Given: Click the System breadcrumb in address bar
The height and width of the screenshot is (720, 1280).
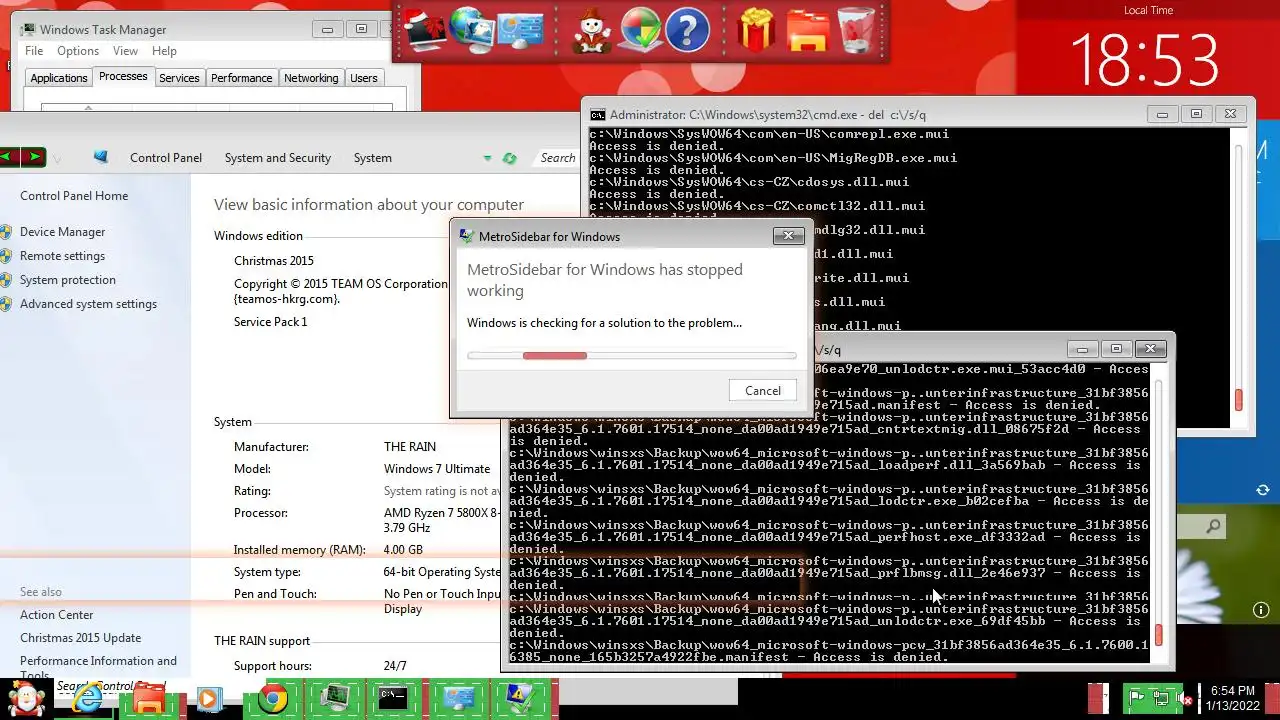Looking at the screenshot, I should (372, 158).
